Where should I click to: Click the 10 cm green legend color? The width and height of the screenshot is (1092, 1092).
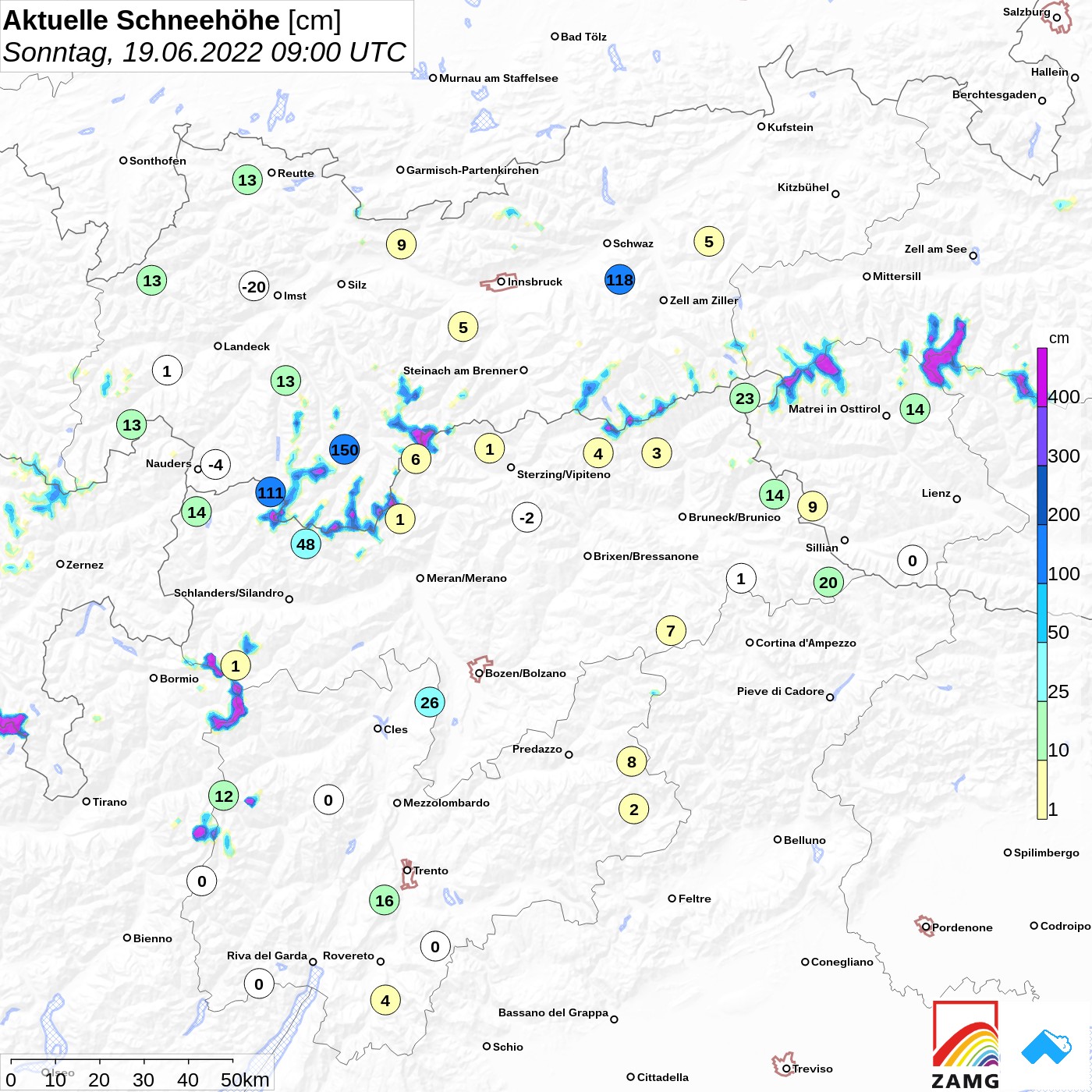[1042, 731]
